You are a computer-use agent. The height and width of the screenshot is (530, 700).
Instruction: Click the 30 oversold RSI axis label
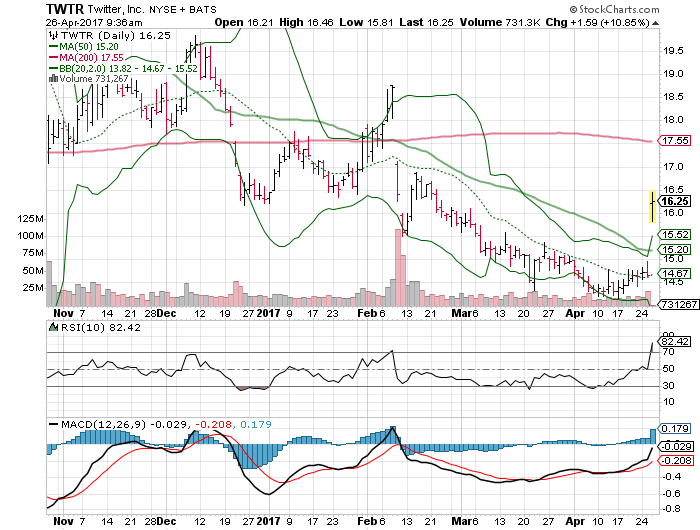point(668,385)
